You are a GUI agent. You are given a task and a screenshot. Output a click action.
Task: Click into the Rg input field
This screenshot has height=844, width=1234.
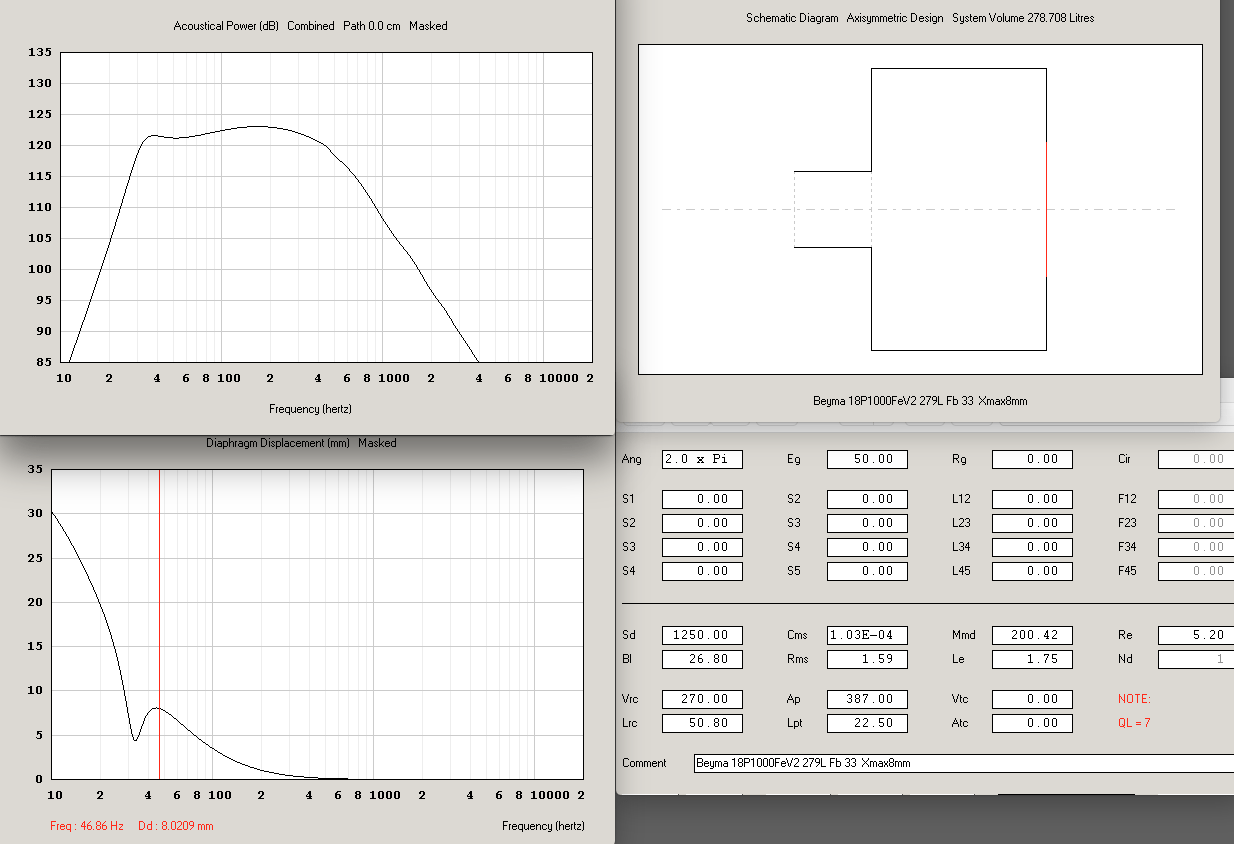[1032, 460]
